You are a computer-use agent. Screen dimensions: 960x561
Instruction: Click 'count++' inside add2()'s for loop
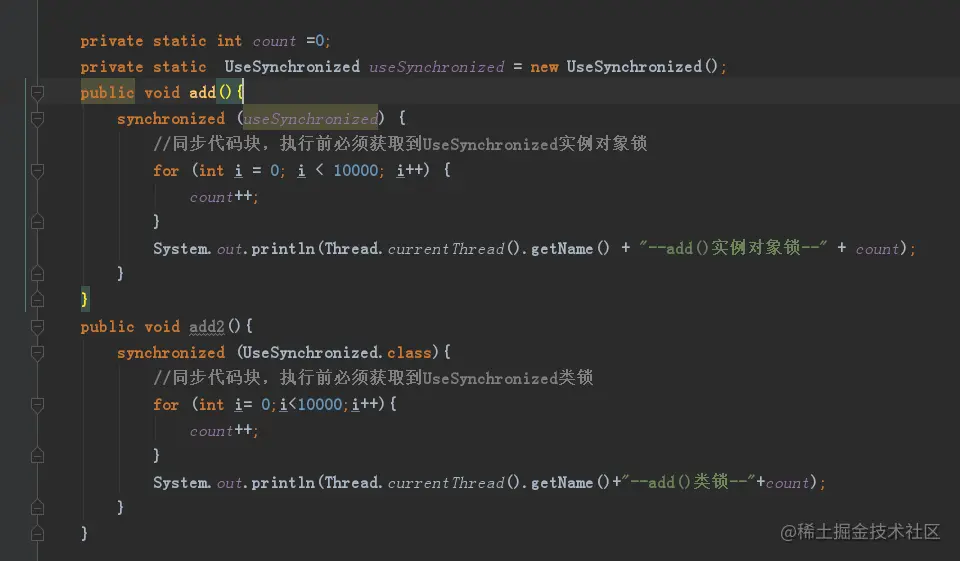221,431
